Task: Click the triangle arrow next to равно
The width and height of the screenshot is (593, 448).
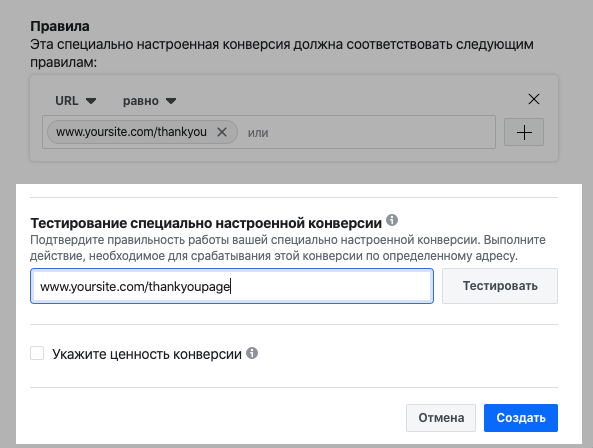Action: click(171, 101)
